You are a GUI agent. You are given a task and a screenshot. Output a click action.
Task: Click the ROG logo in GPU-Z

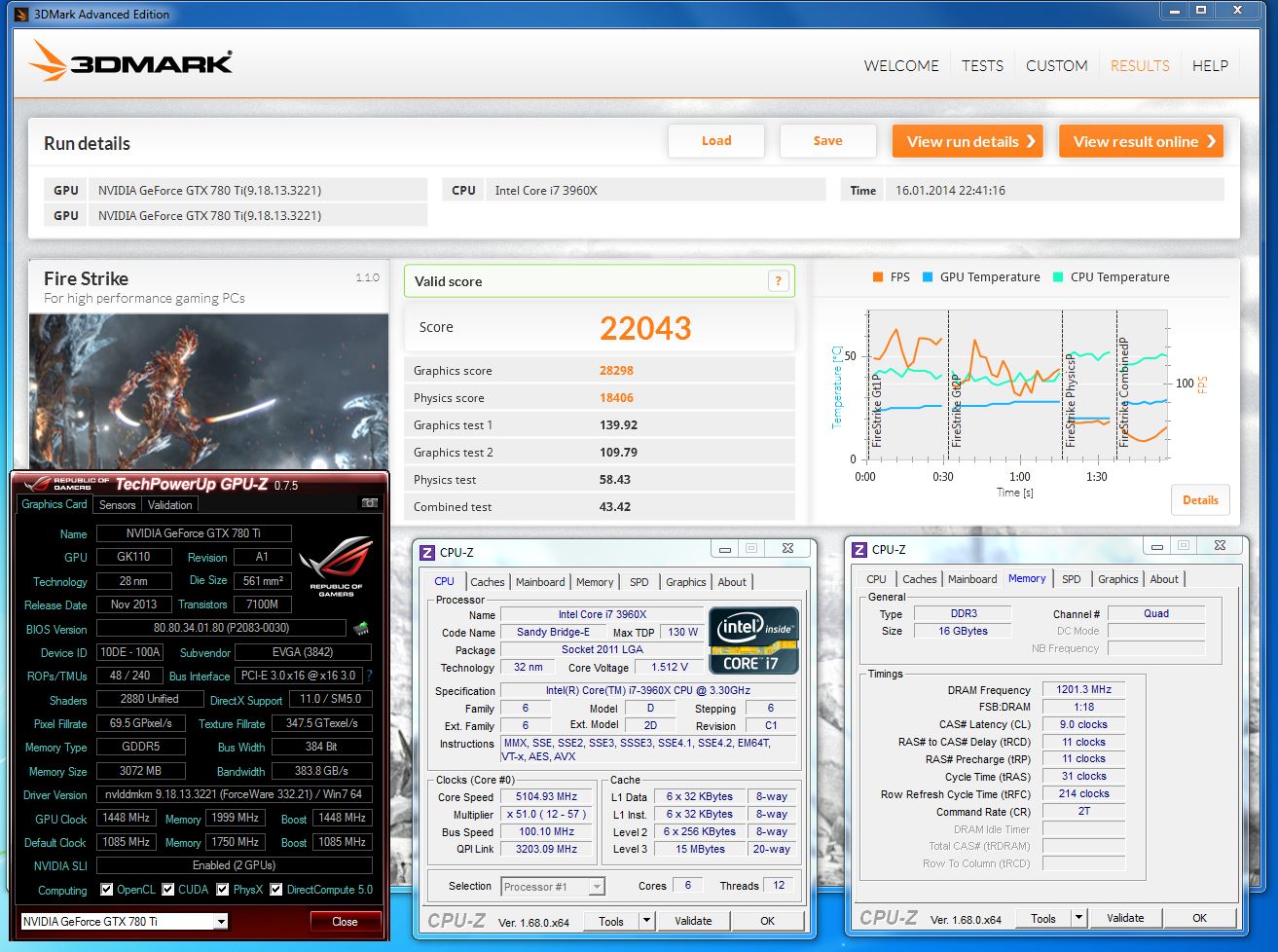336,568
